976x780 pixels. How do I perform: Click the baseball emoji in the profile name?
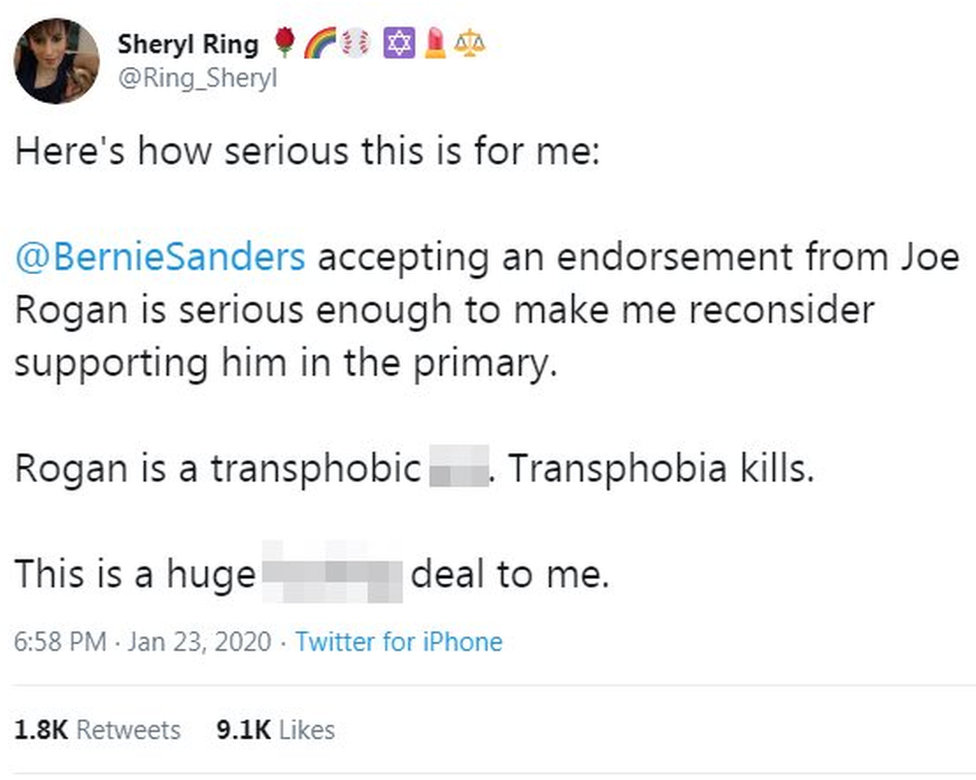click(x=358, y=42)
